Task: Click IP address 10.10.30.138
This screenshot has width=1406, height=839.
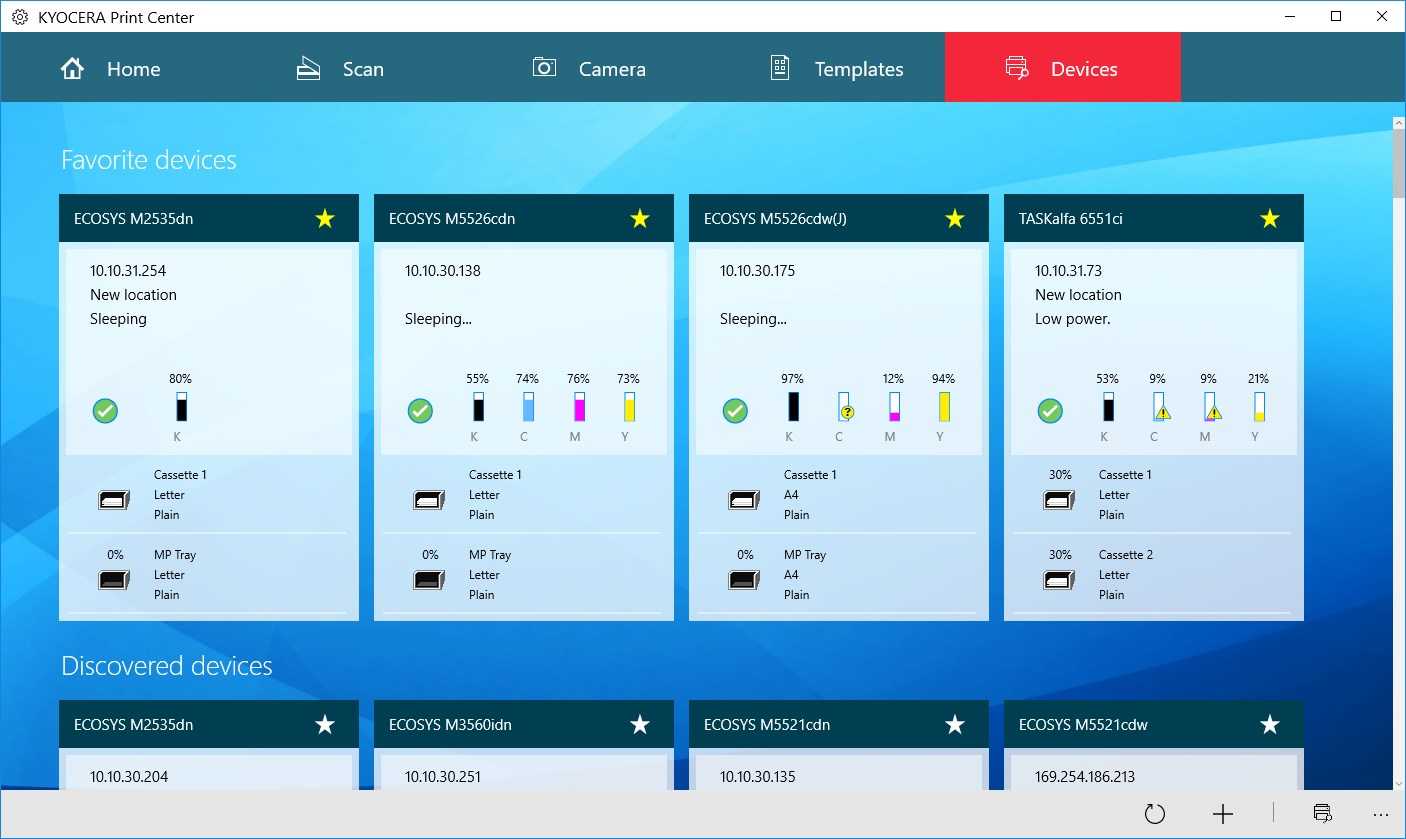Action: 443,270
